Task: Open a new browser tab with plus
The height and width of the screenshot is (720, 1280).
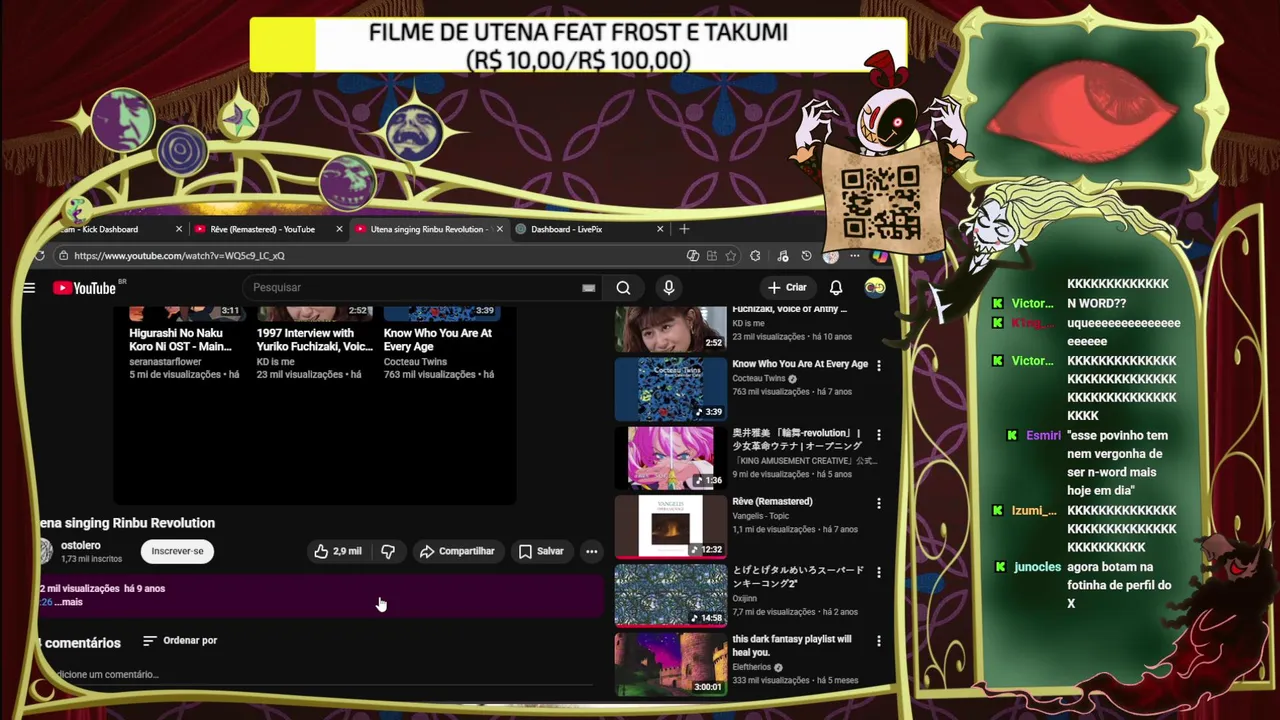Action: (x=684, y=229)
